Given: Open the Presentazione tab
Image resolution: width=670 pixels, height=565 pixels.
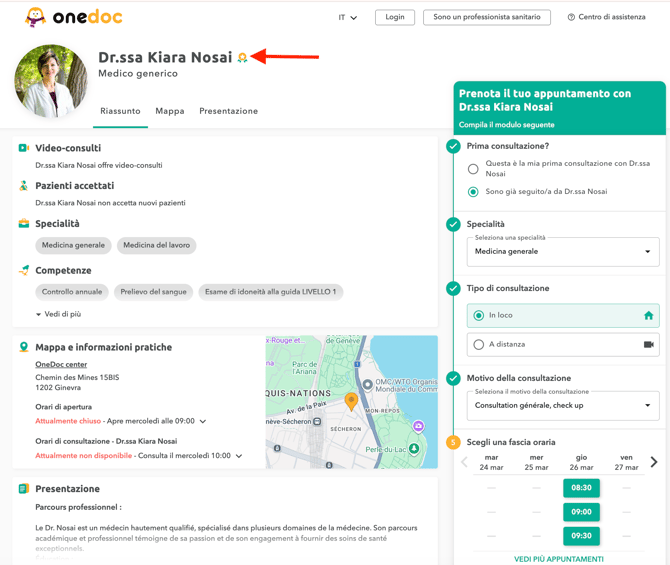Looking at the screenshot, I should [228, 111].
